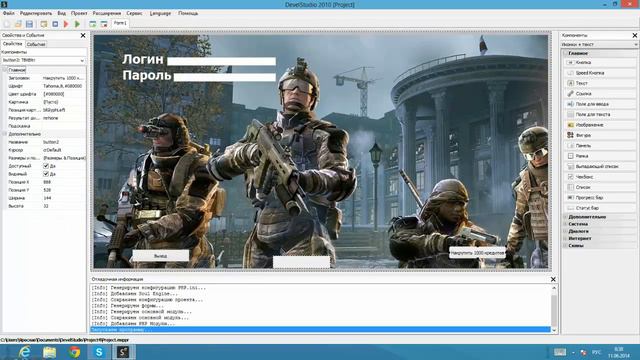This screenshot has width=640, height=360.
Task: Open the Иконки и текст view dropdown
Action: [x=636, y=44]
